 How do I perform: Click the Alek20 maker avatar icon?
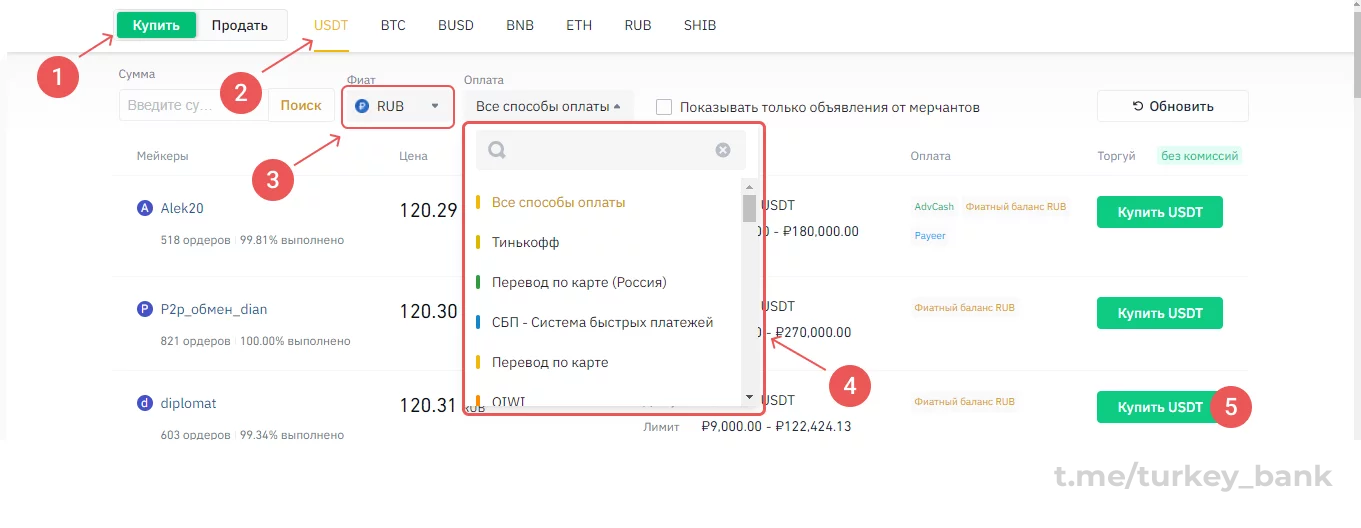[x=145, y=208]
